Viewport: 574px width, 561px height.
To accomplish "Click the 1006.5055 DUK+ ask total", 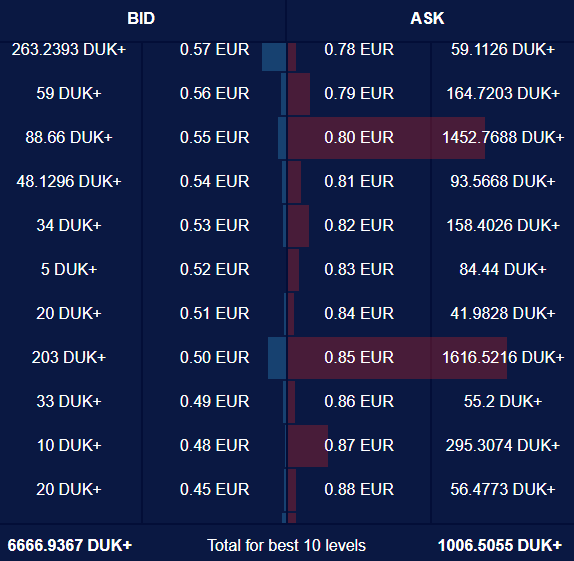I will (x=500, y=545).
